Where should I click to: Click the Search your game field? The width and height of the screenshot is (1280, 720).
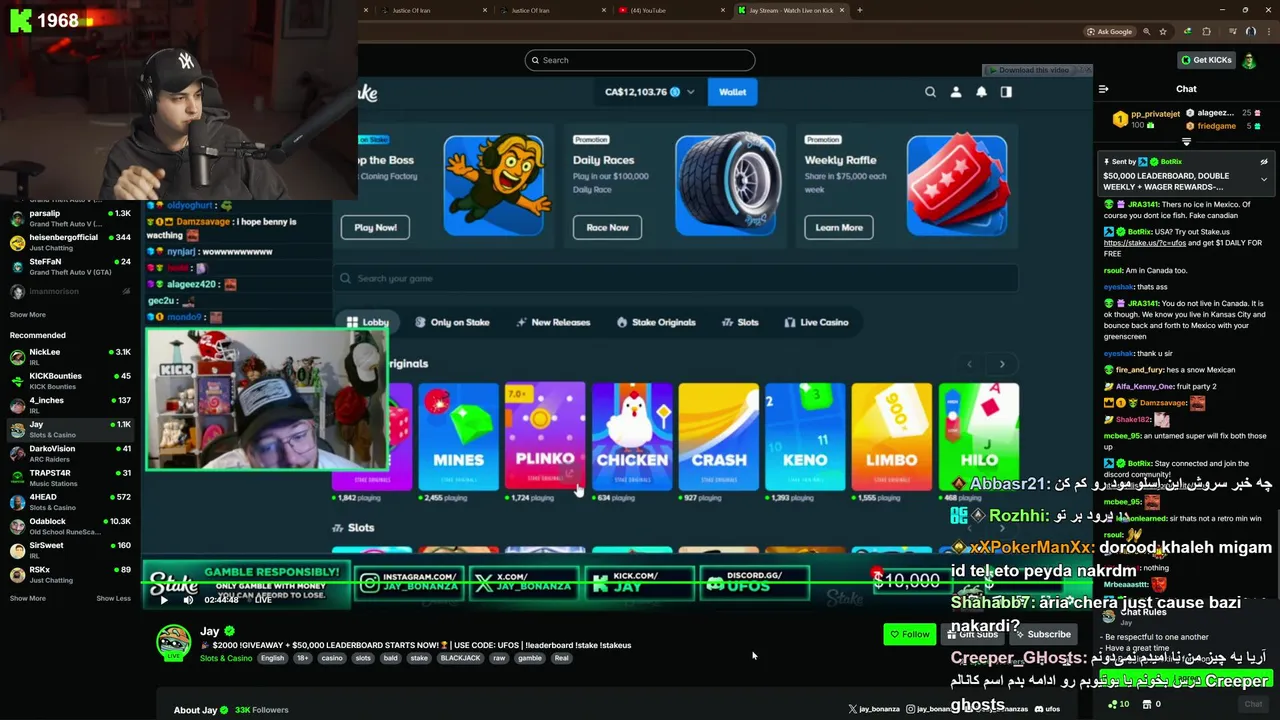tap(676, 278)
